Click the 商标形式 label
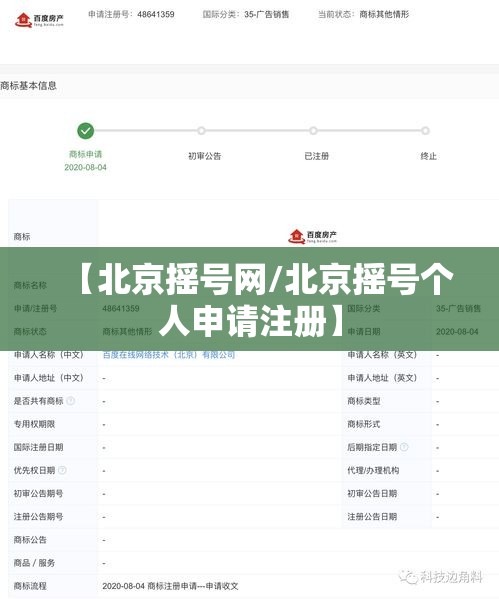 pyautogui.click(x=364, y=424)
